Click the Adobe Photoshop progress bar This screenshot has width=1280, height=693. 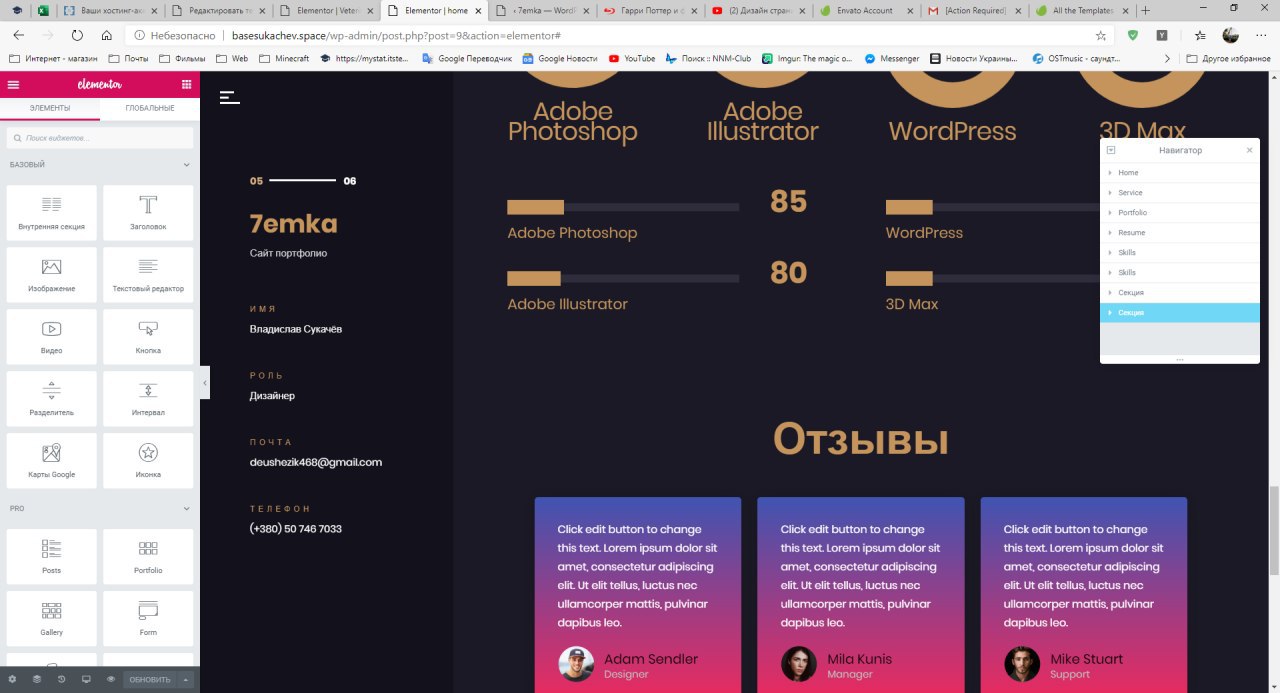(623, 207)
